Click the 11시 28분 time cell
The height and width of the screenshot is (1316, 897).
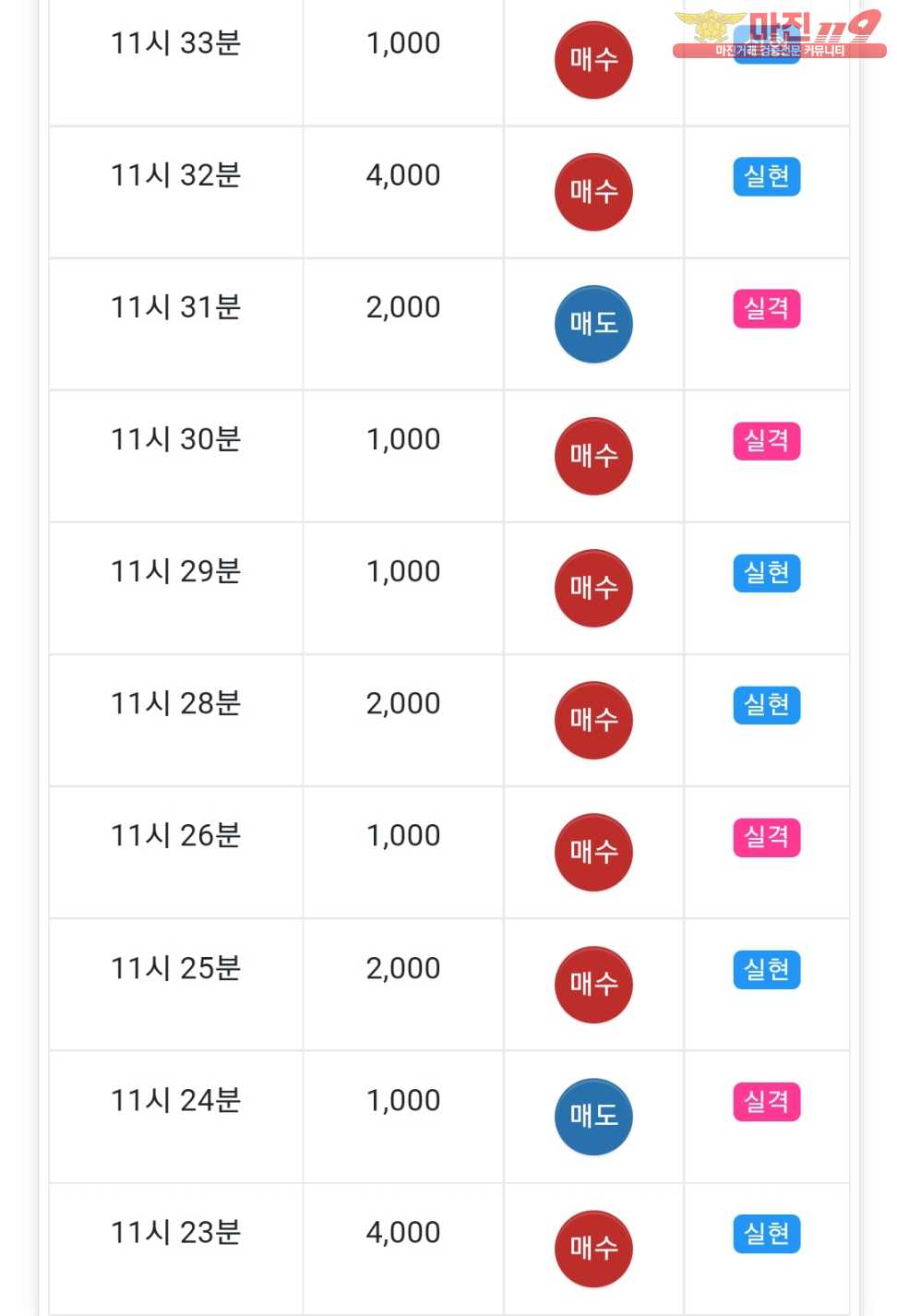(x=175, y=720)
